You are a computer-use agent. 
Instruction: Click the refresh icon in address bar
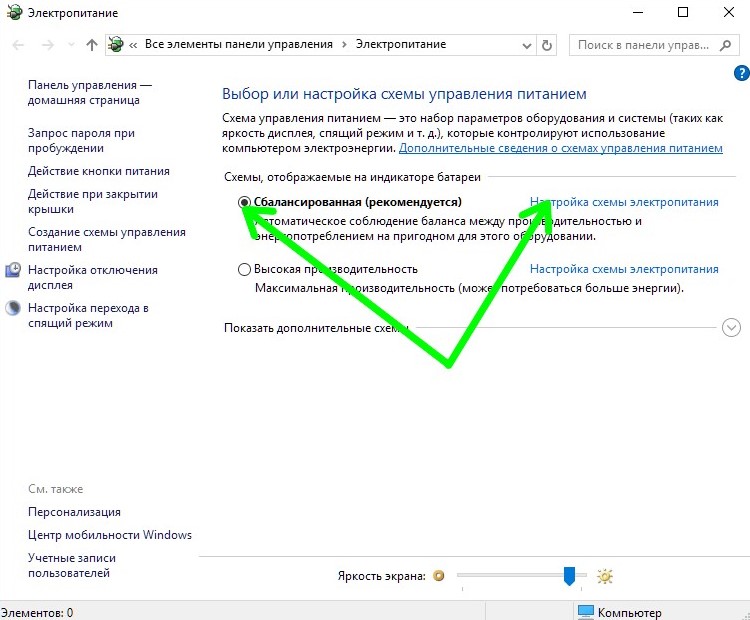tap(547, 45)
